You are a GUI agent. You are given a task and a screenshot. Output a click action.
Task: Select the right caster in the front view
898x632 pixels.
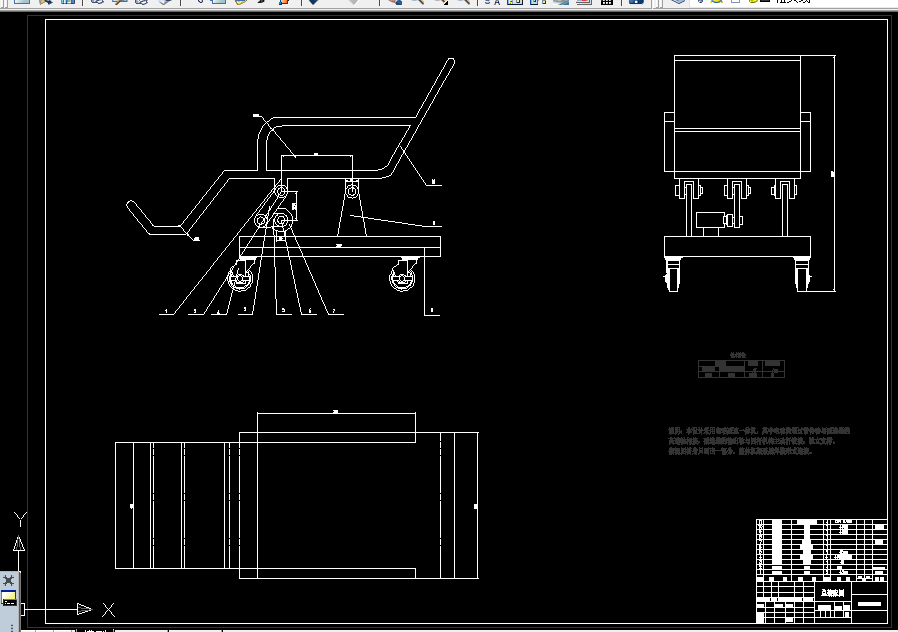(802, 275)
